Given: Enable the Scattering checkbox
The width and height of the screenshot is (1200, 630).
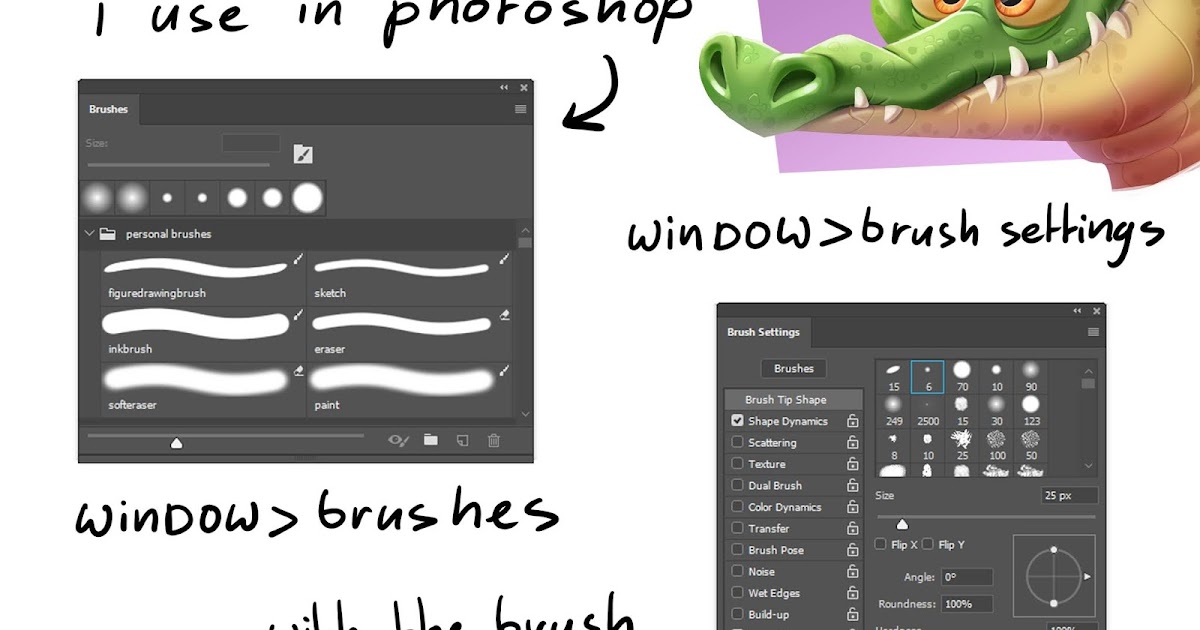Looking at the screenshot, I should [x=737, y=442].
